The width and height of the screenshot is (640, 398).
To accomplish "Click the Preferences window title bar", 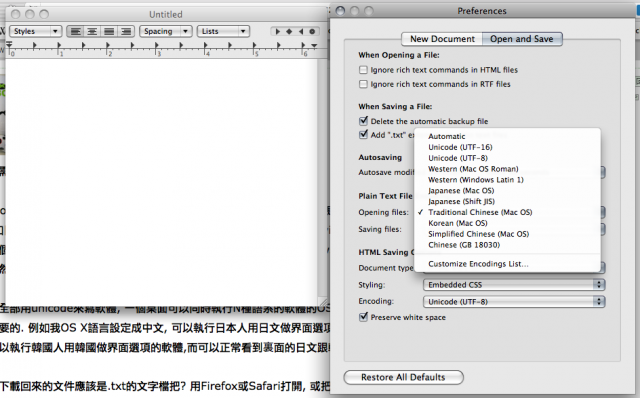I will [x=482, y=11].
